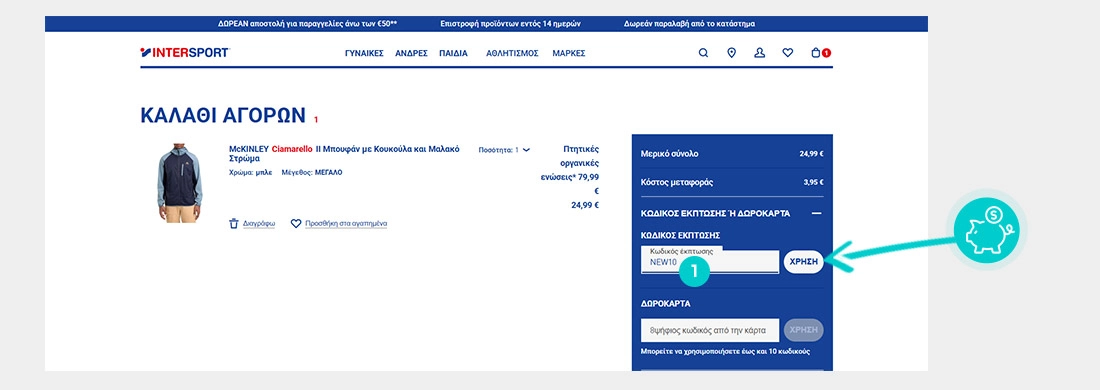Click the Διαγράφω link

click(x=259, y=224)
